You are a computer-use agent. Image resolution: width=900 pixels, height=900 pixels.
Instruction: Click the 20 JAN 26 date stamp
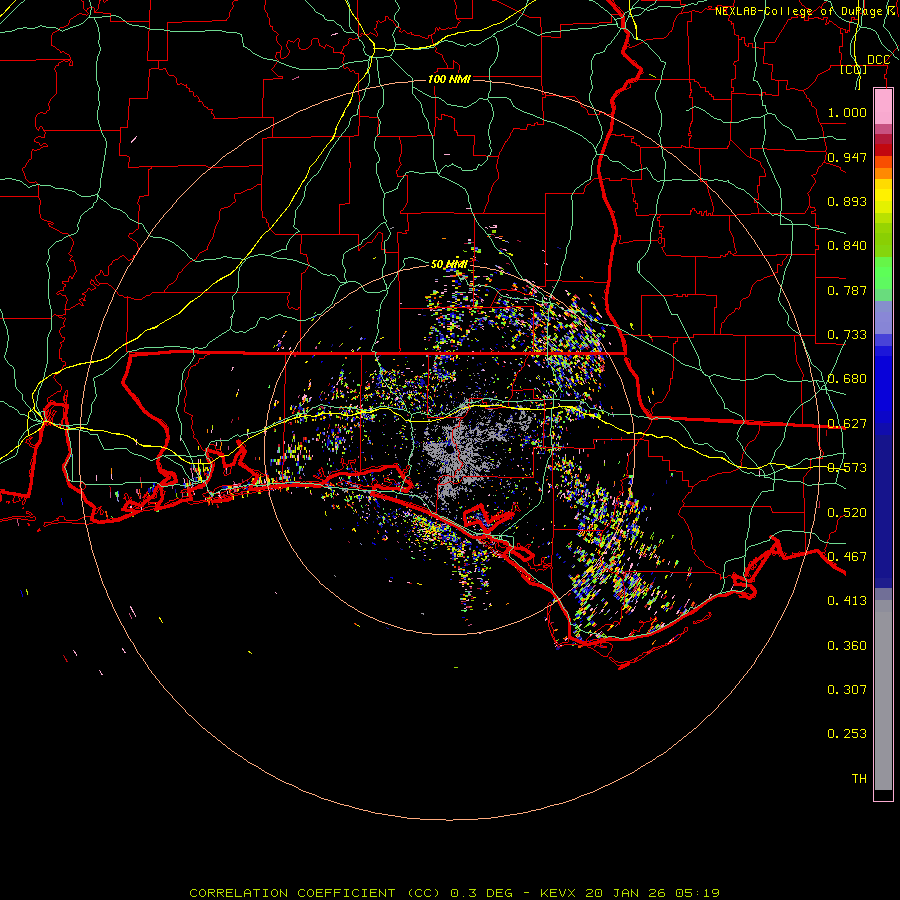click(625, 893)
